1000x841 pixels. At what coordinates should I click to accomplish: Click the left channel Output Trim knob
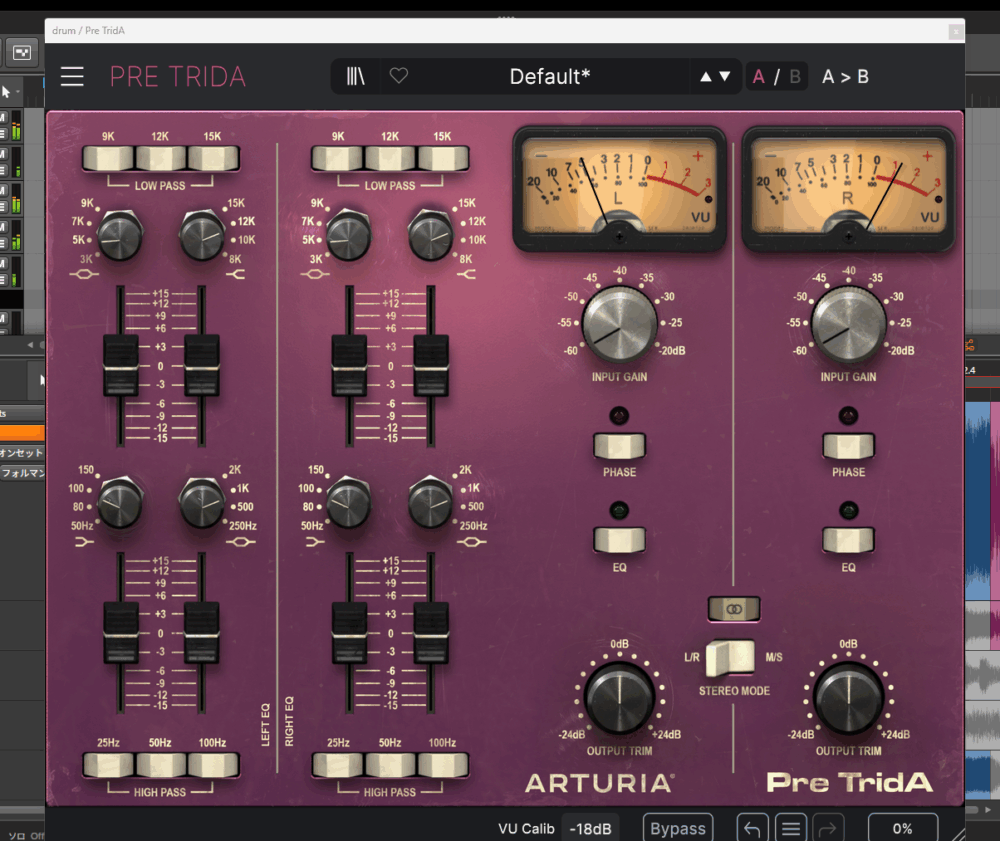coord(619,698)
